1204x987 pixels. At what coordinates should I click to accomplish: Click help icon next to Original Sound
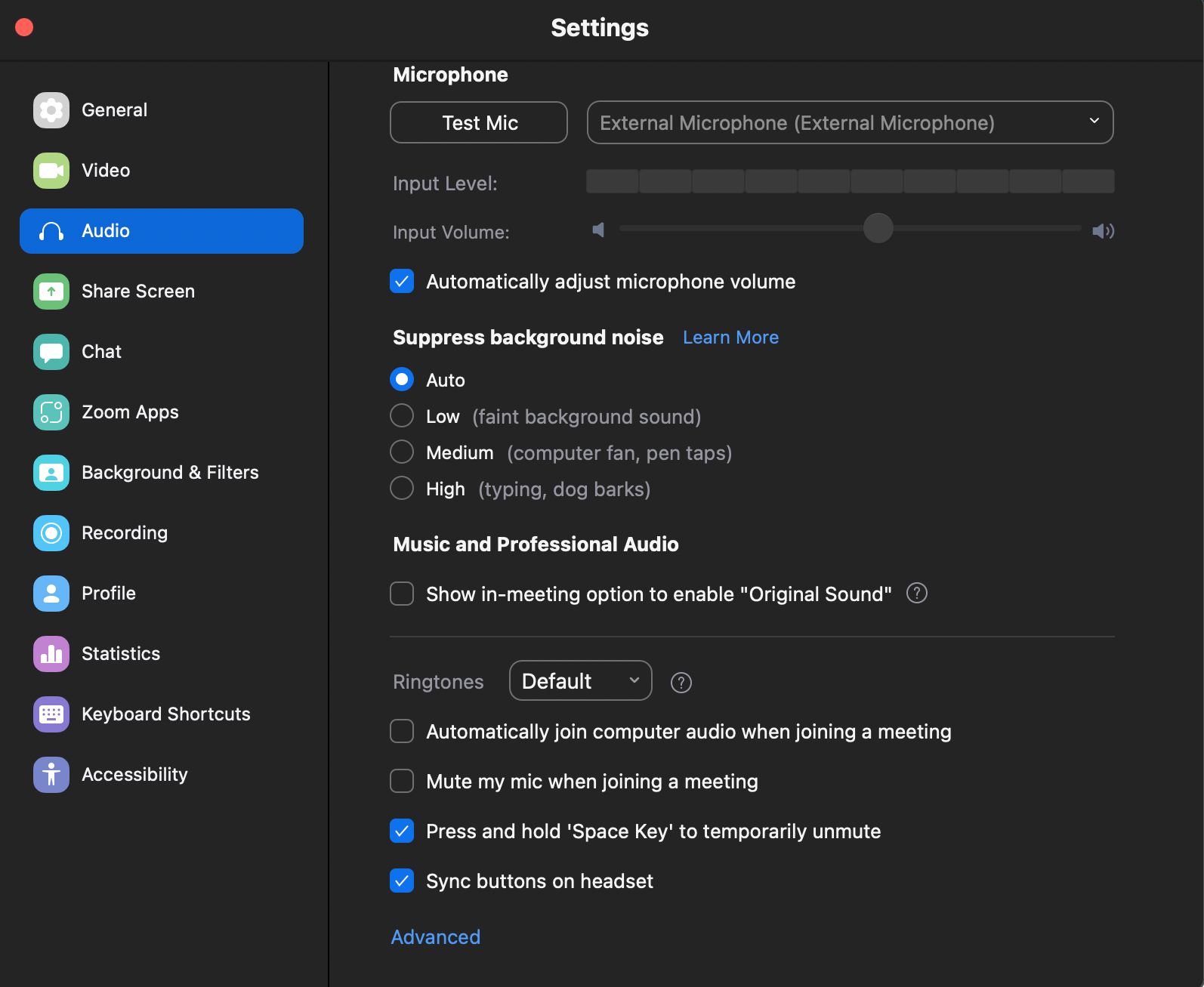click(x=917, y=594)
